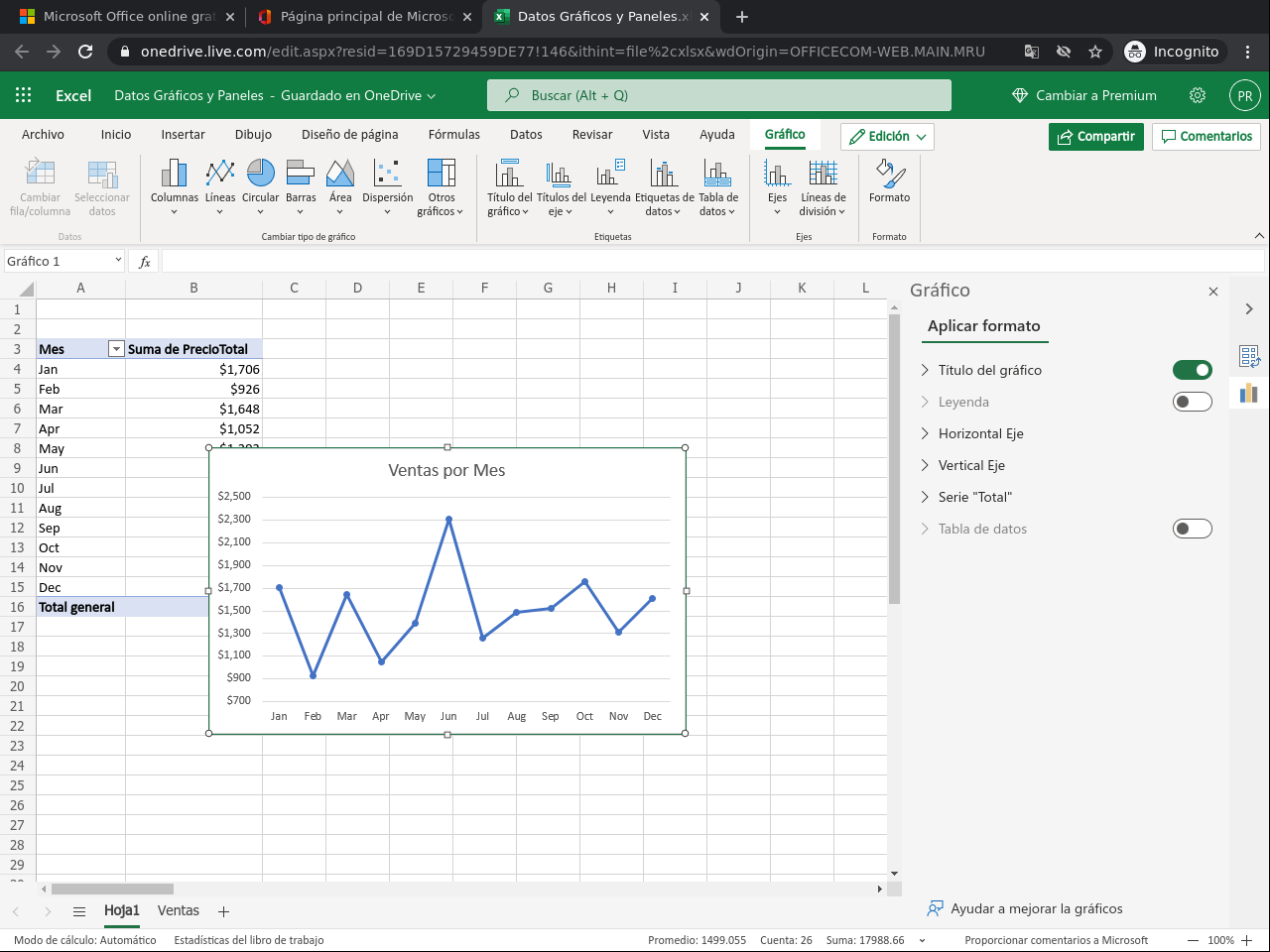Click the Compartir button
Viewport: 1270px width, 952px height.
1095,136
